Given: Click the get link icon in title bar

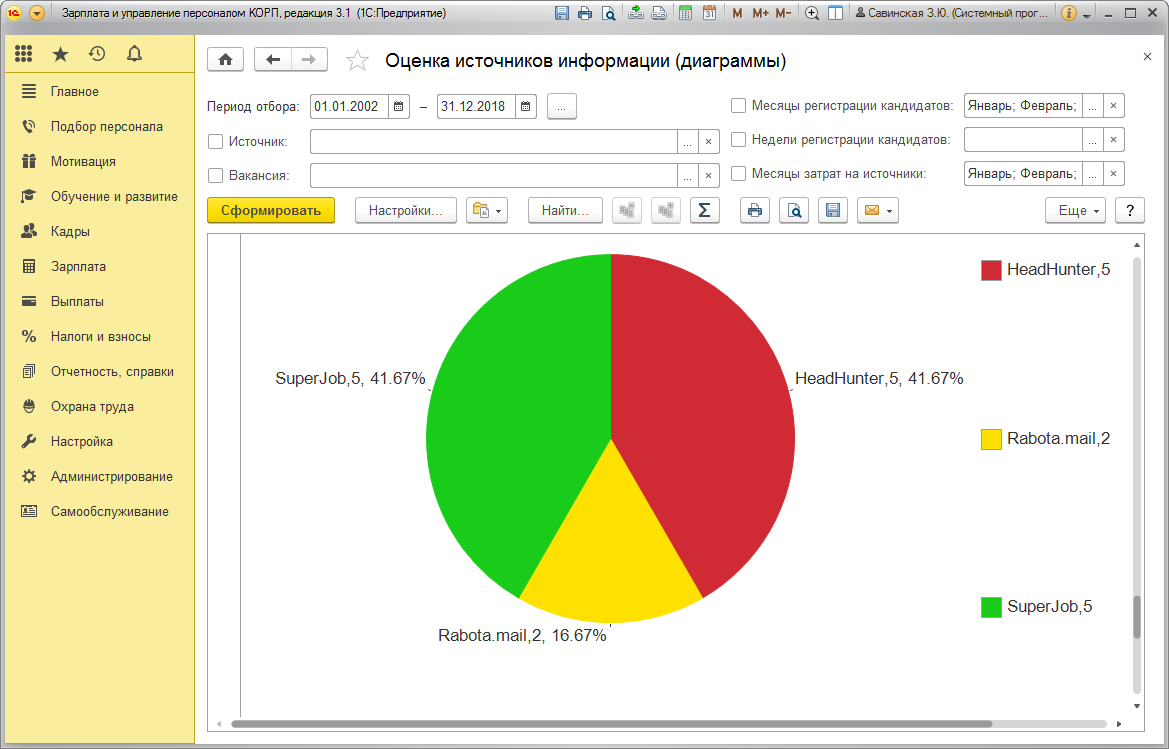Looking at the screenshot, I should tap(636, 13).
